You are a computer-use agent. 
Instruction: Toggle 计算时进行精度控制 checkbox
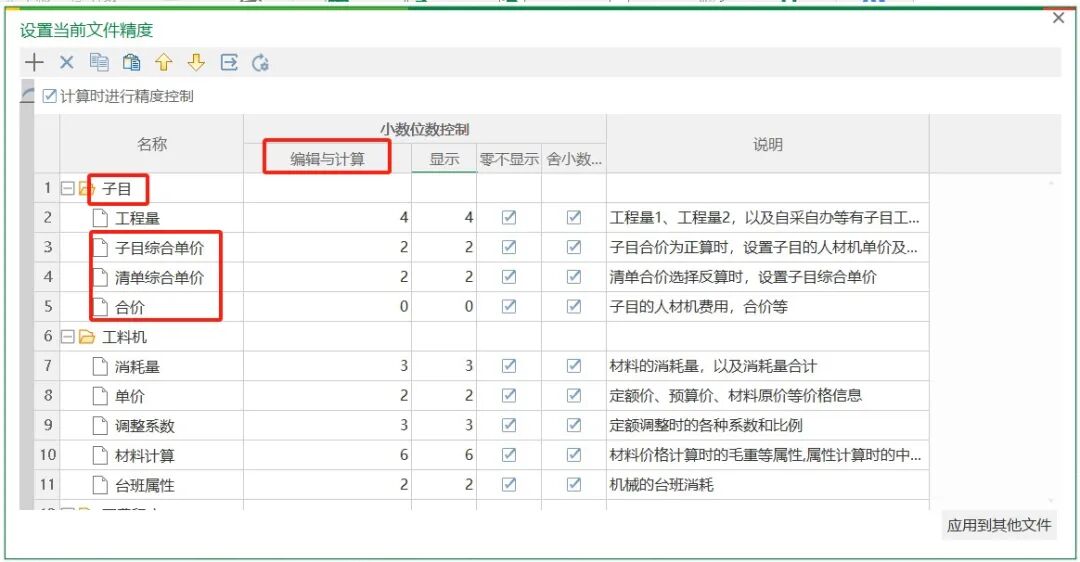50,96
